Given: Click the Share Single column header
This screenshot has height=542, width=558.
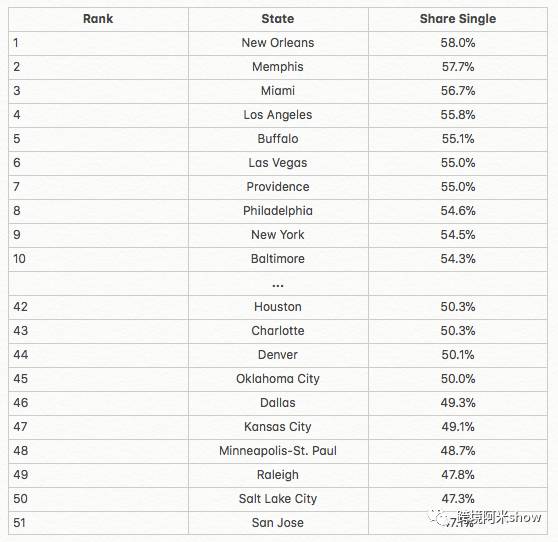Looking at the screenshot, I should click(x=458, y=19).
